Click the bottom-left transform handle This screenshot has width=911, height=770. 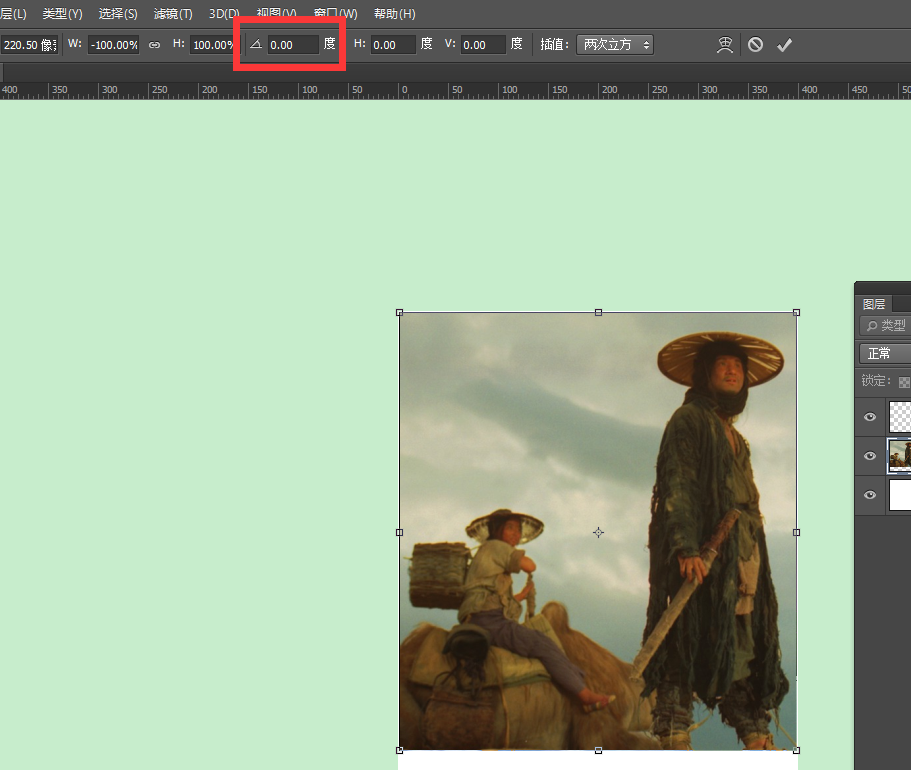[400, 751]
